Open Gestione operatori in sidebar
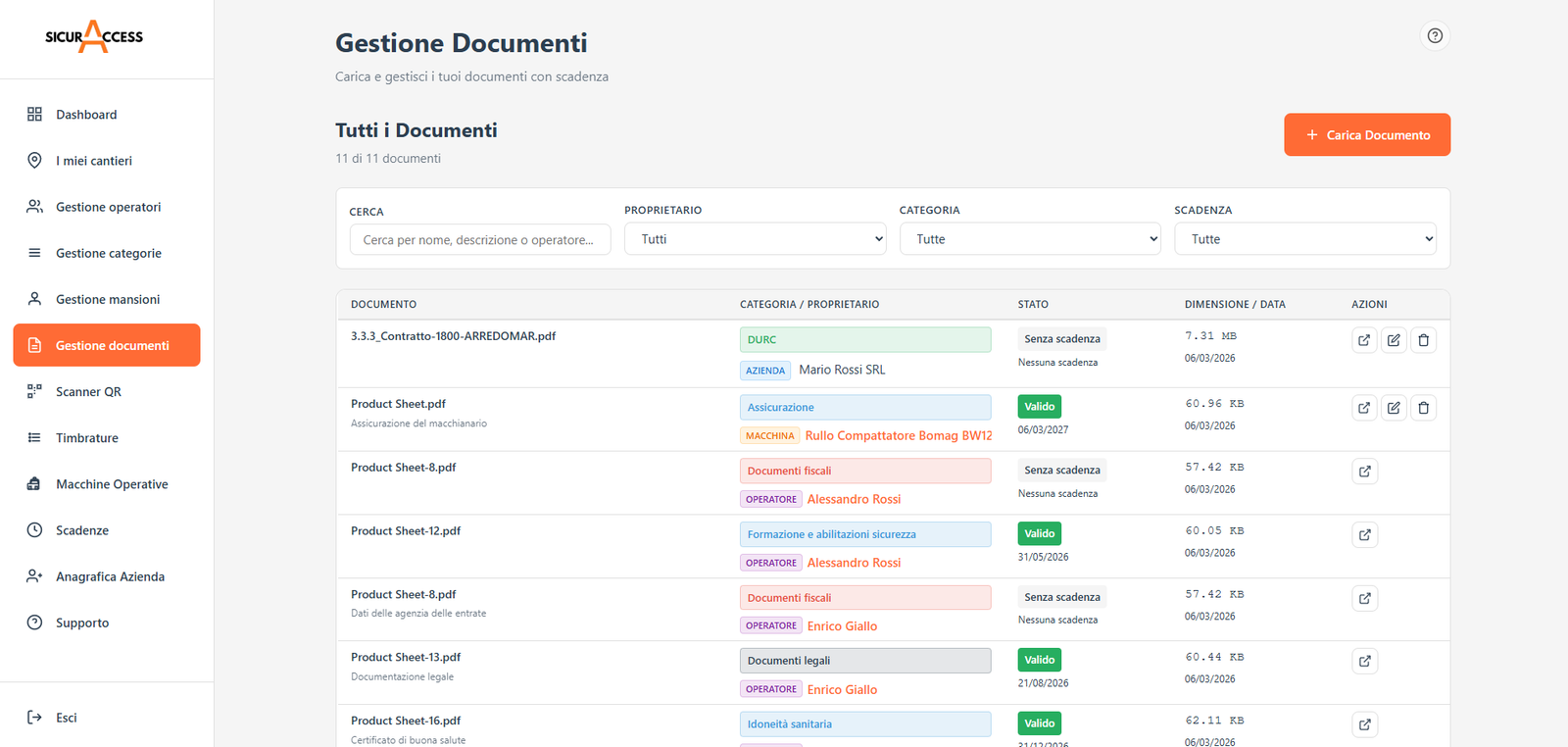This screenshot has width=1568, height=747. click(x=108, y=207)
